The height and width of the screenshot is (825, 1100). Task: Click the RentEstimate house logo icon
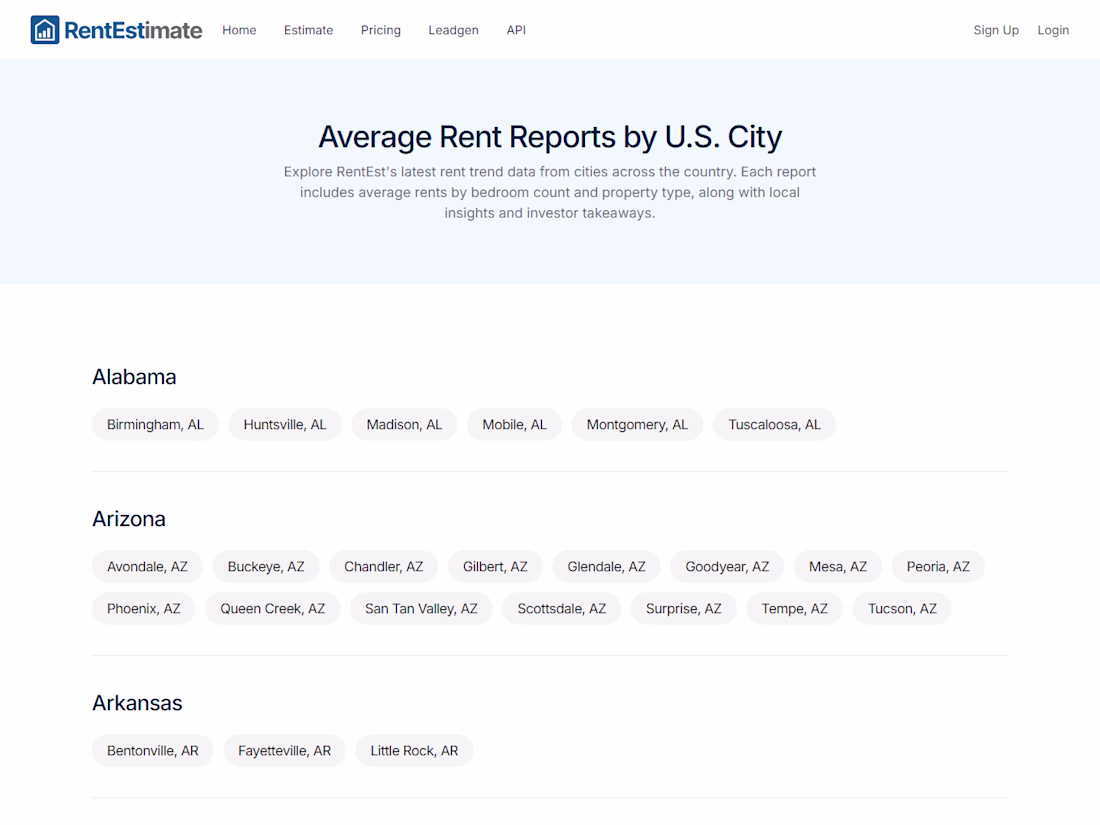tap(45, 30)
